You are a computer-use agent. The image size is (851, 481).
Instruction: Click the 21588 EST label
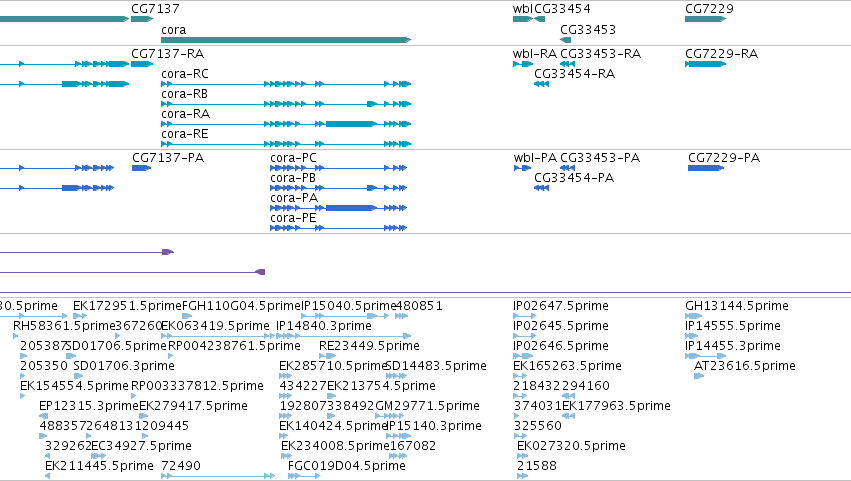pyautogui.click(x=536, y=466)
